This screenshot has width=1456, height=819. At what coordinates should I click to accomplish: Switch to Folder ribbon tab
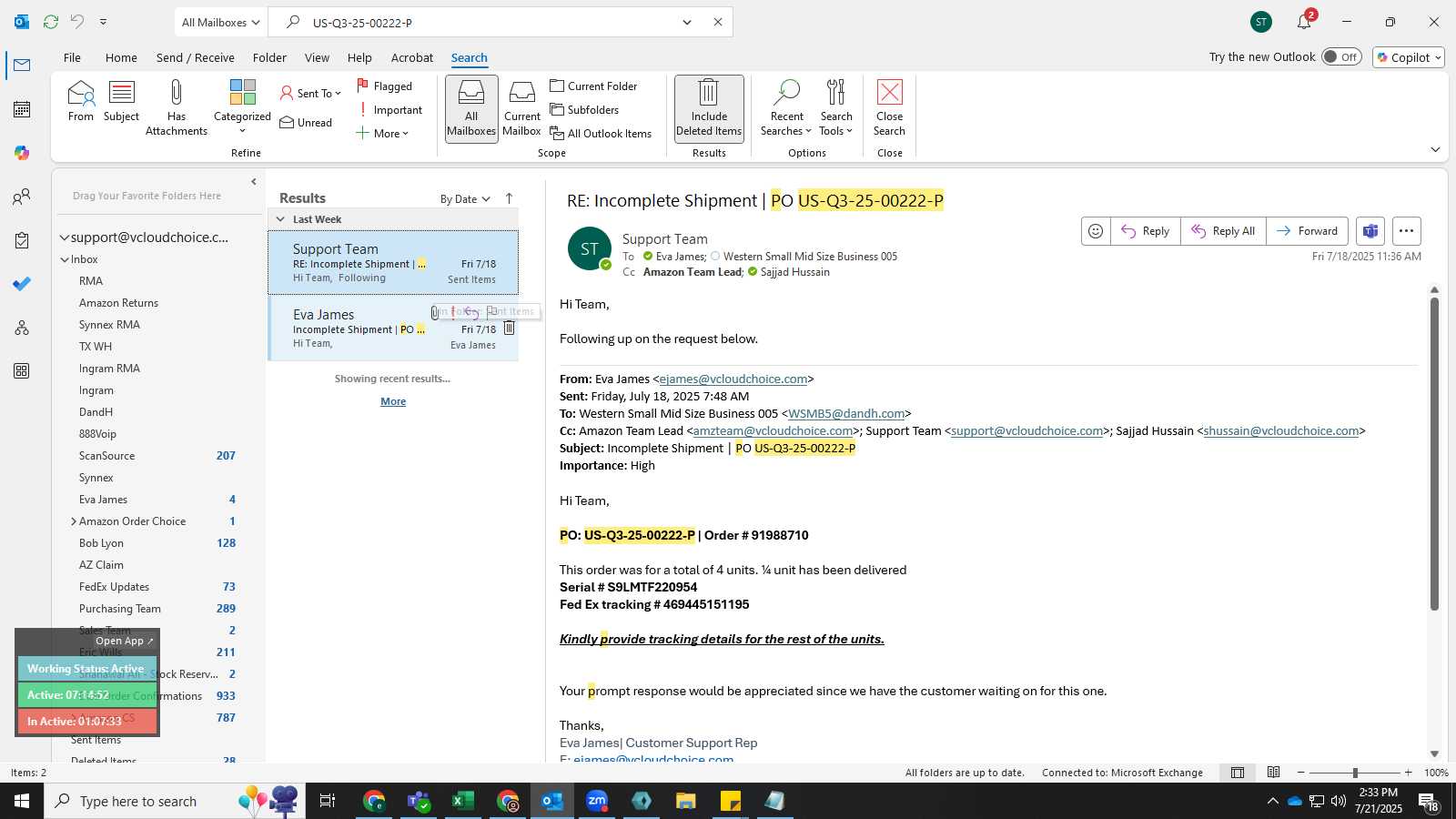click(269, 57)
